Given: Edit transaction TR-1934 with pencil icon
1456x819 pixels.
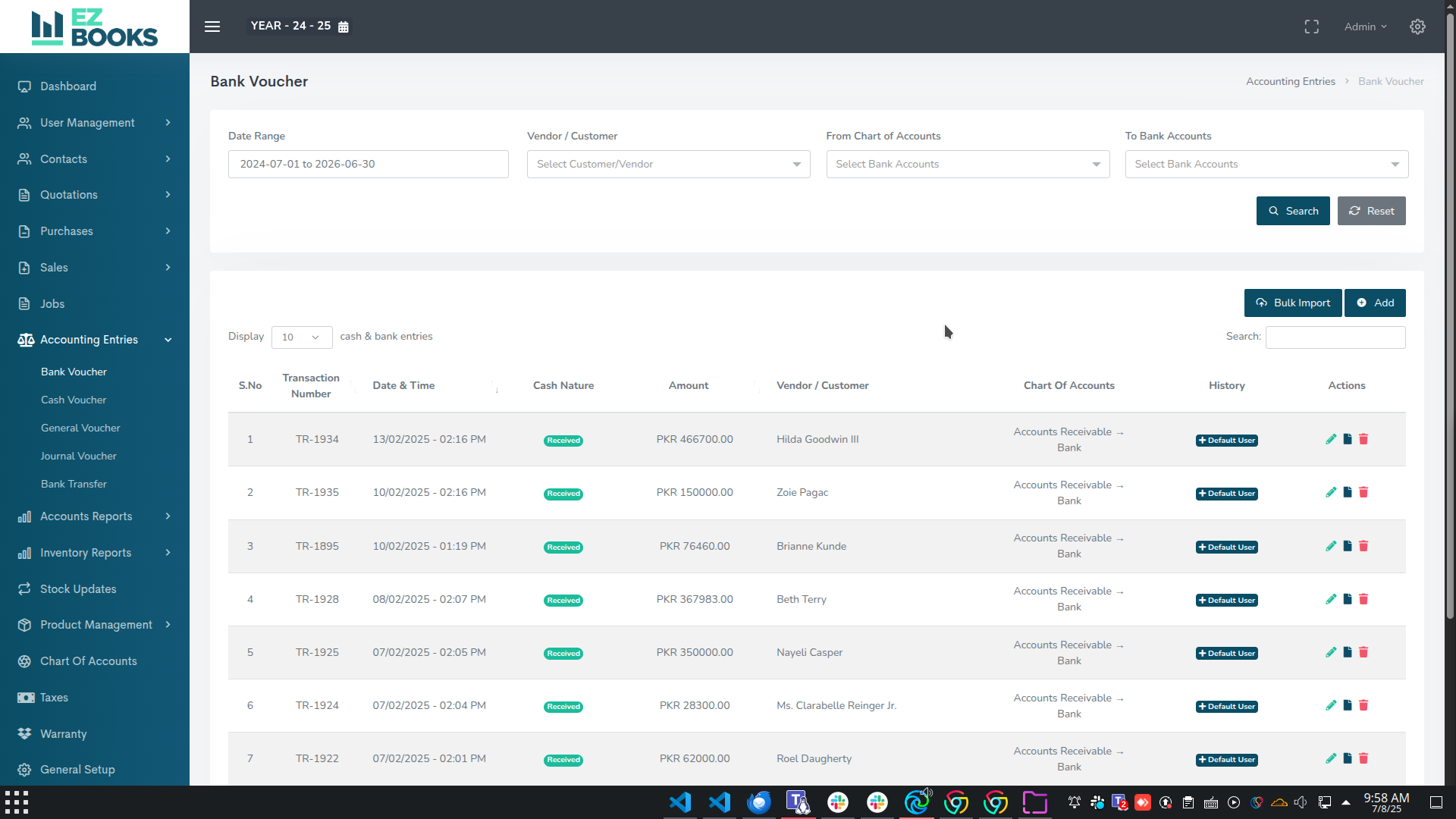Looking at the screenshot, I should 1331,439.
